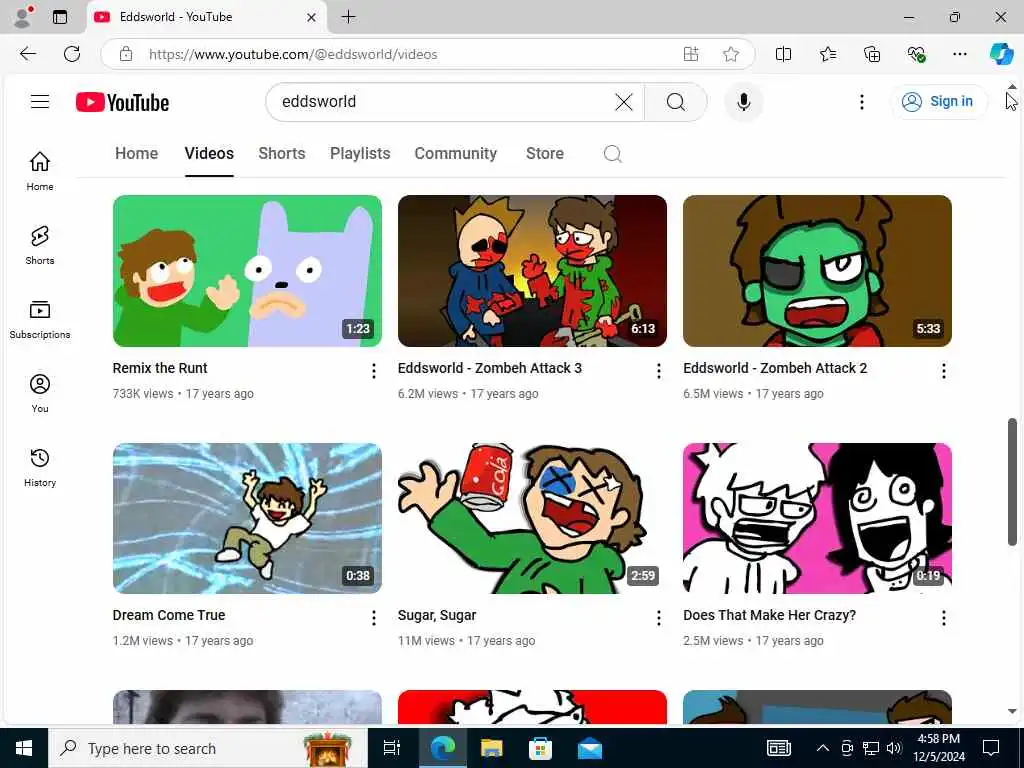Open Task View on the taskbar
Viewport: 1024px width, 768px height.
[x=392, y=748]
